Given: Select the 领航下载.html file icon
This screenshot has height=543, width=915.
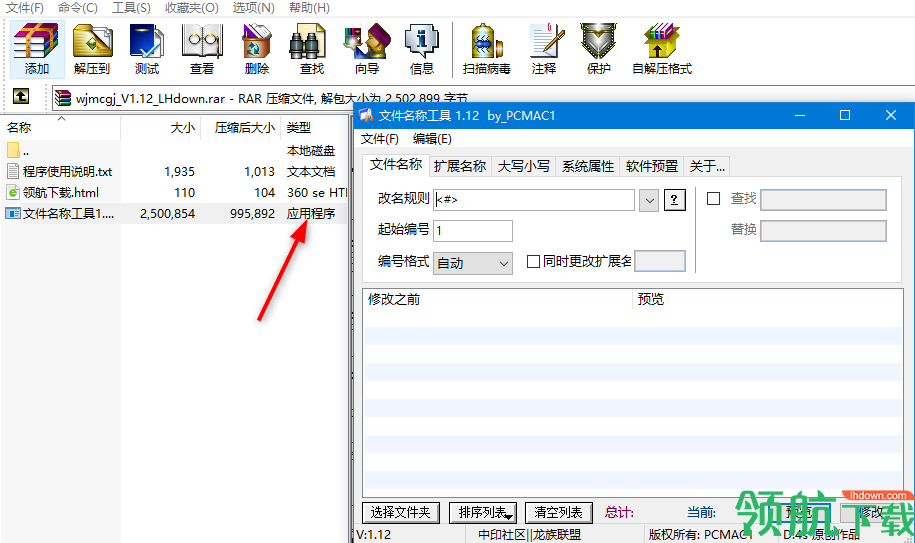Looking at the screenshot, I should coord(13,192).
